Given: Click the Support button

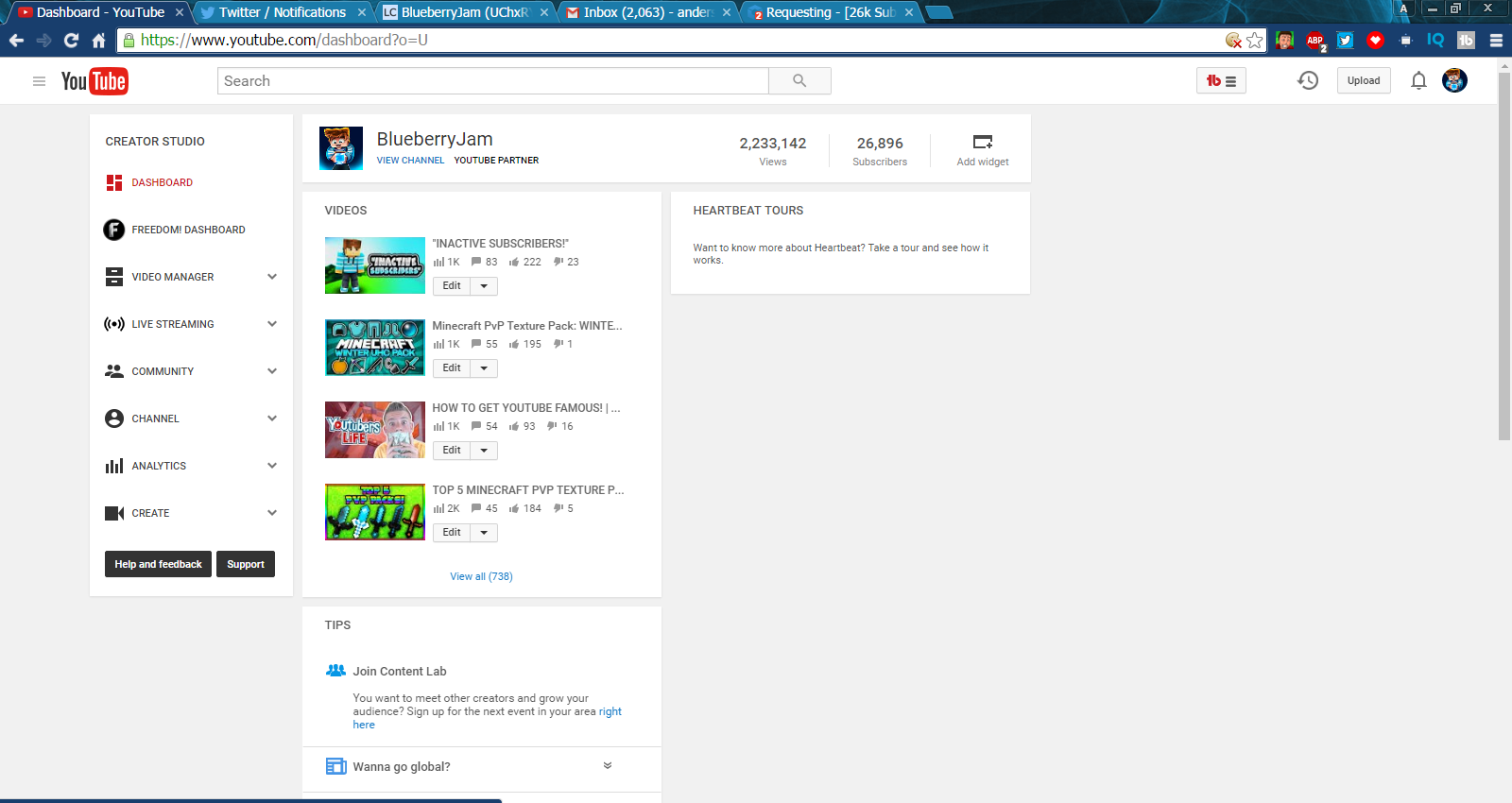Looking at the screenshot, I should click(x=246, y=564).
